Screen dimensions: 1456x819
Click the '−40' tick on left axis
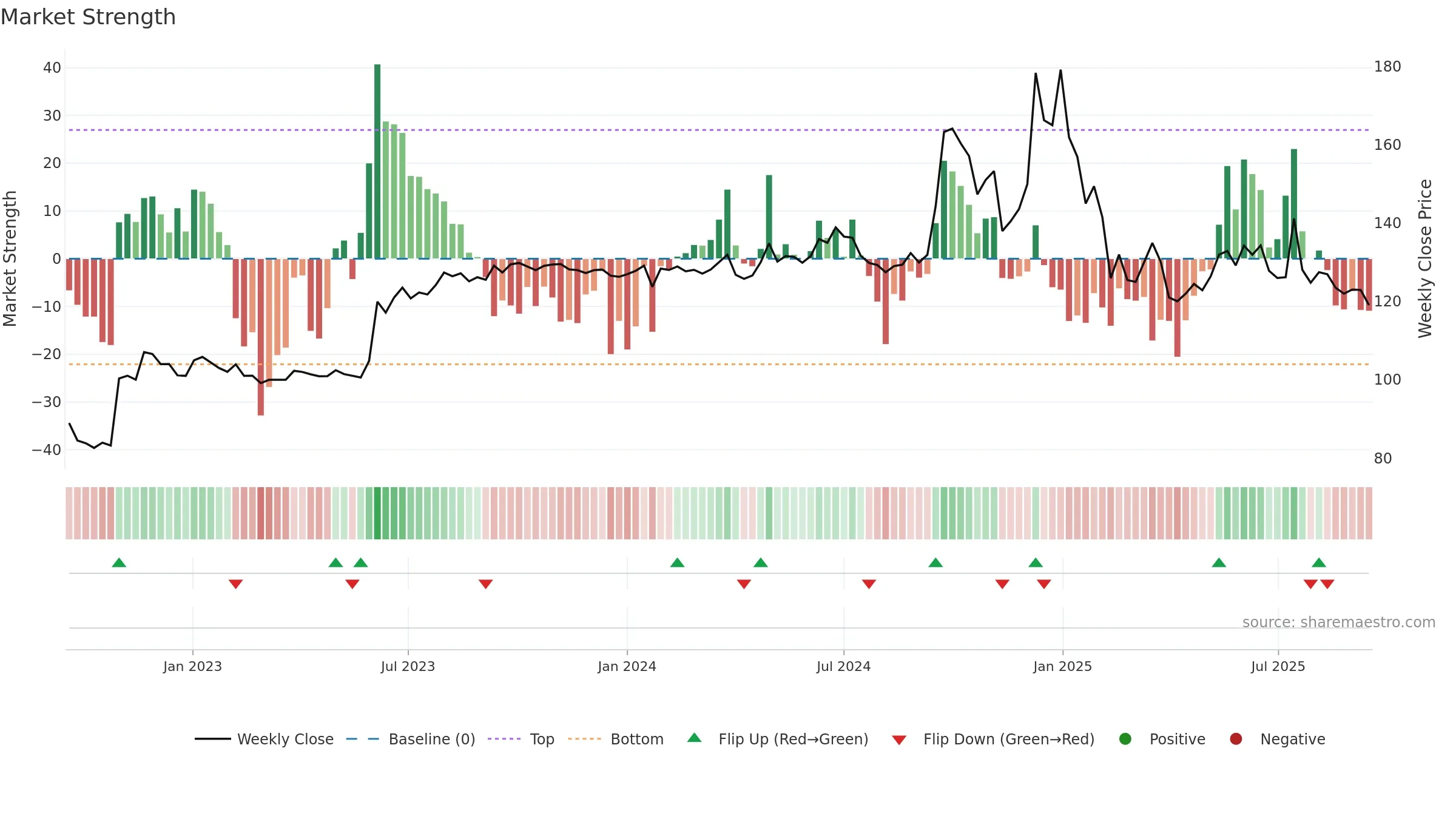(x=47, y=450)
